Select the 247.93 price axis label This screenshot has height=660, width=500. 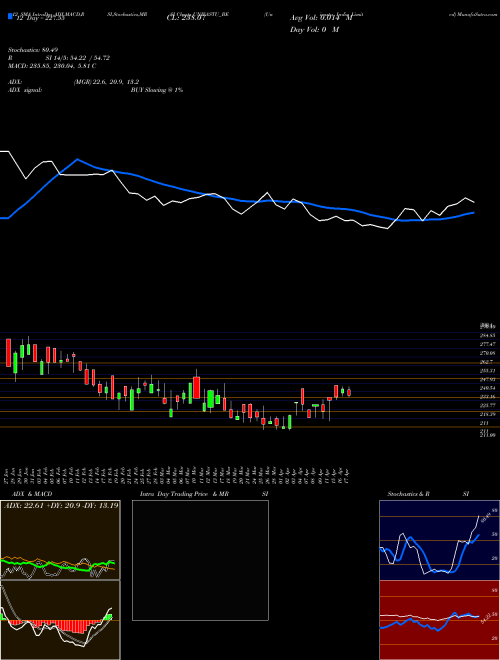pyautogui.click(x=488, y=379)
